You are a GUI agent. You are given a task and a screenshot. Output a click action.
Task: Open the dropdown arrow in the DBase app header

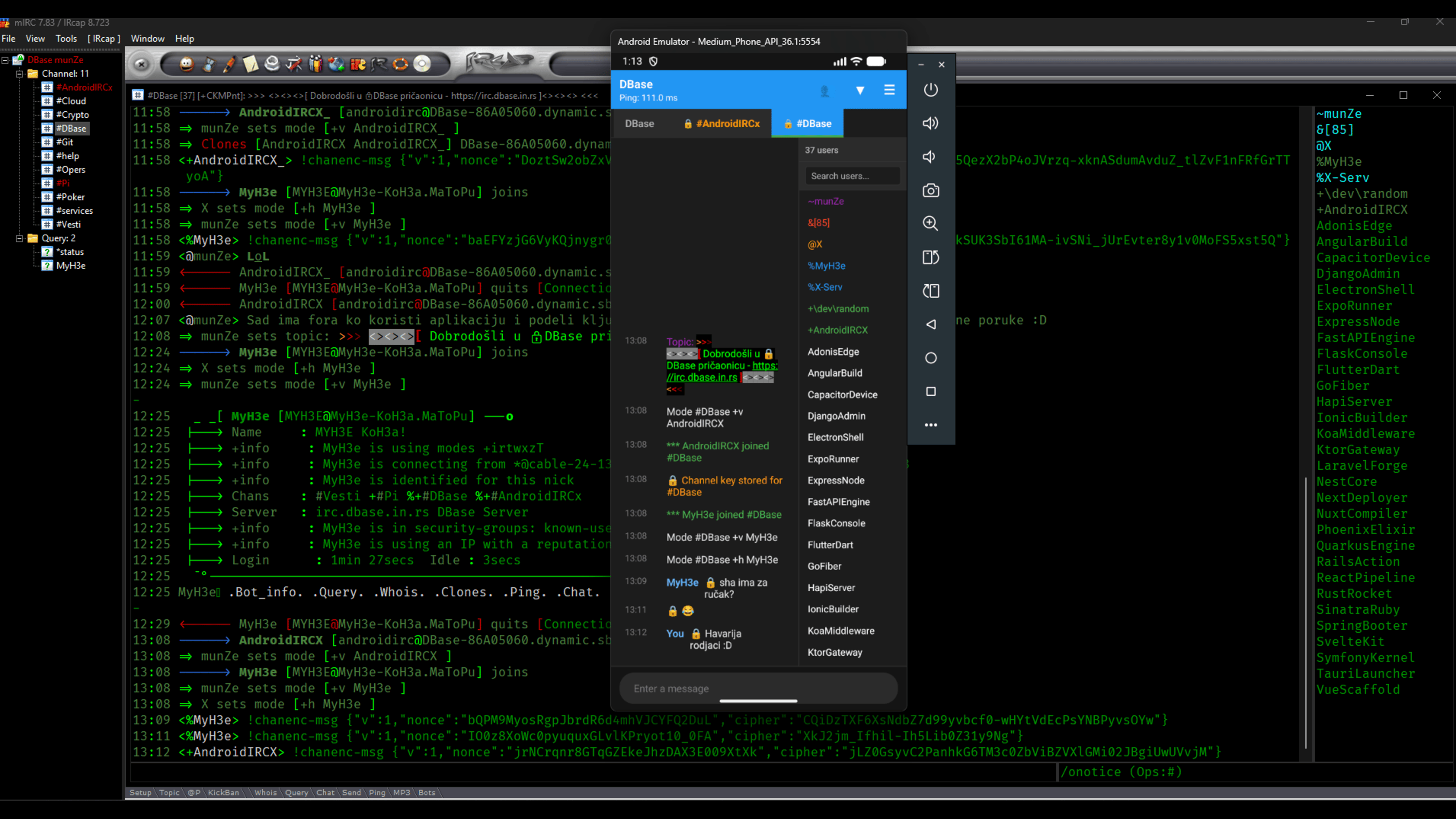(x=860, y=90)
